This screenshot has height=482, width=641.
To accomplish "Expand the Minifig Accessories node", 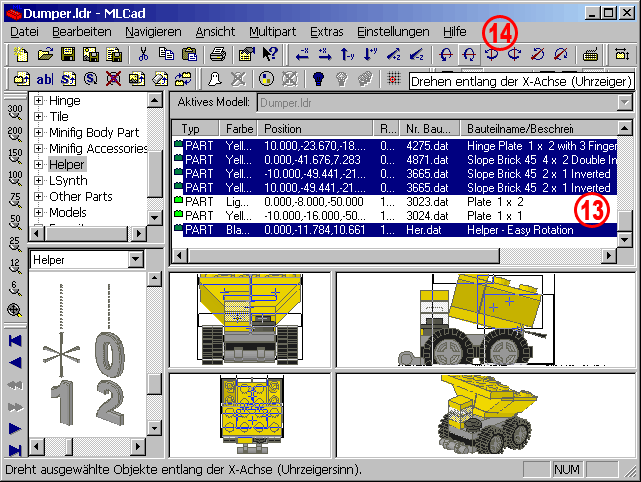I will (38, 148).
